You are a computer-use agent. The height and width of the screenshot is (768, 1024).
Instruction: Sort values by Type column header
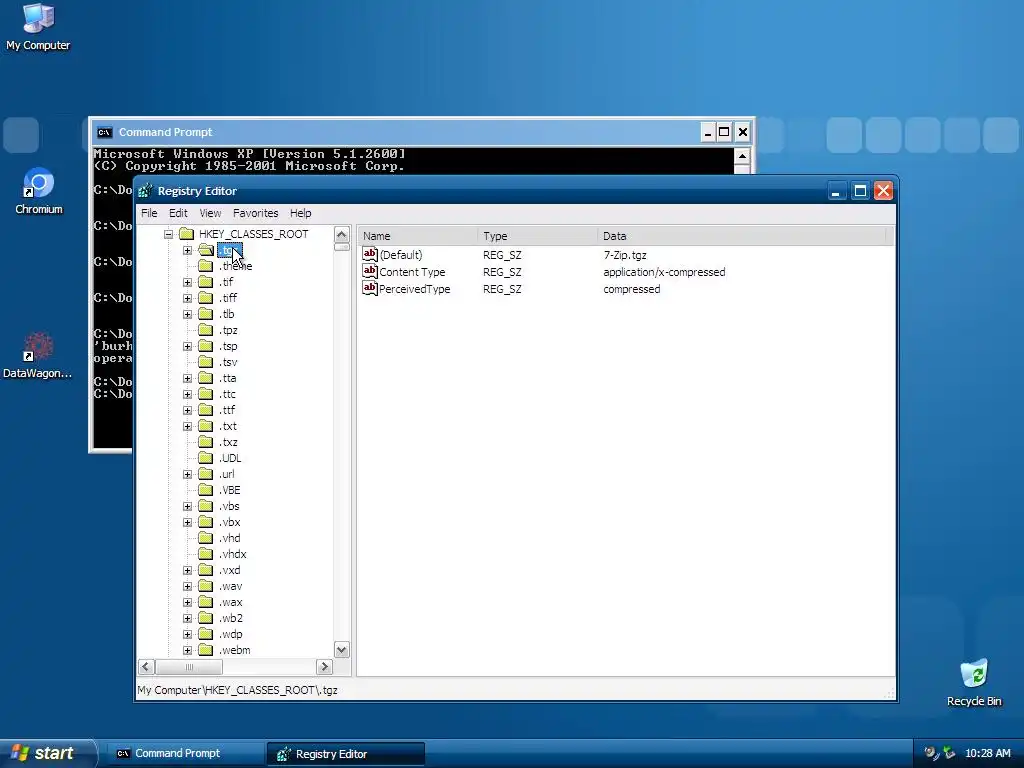click(537, 236)
